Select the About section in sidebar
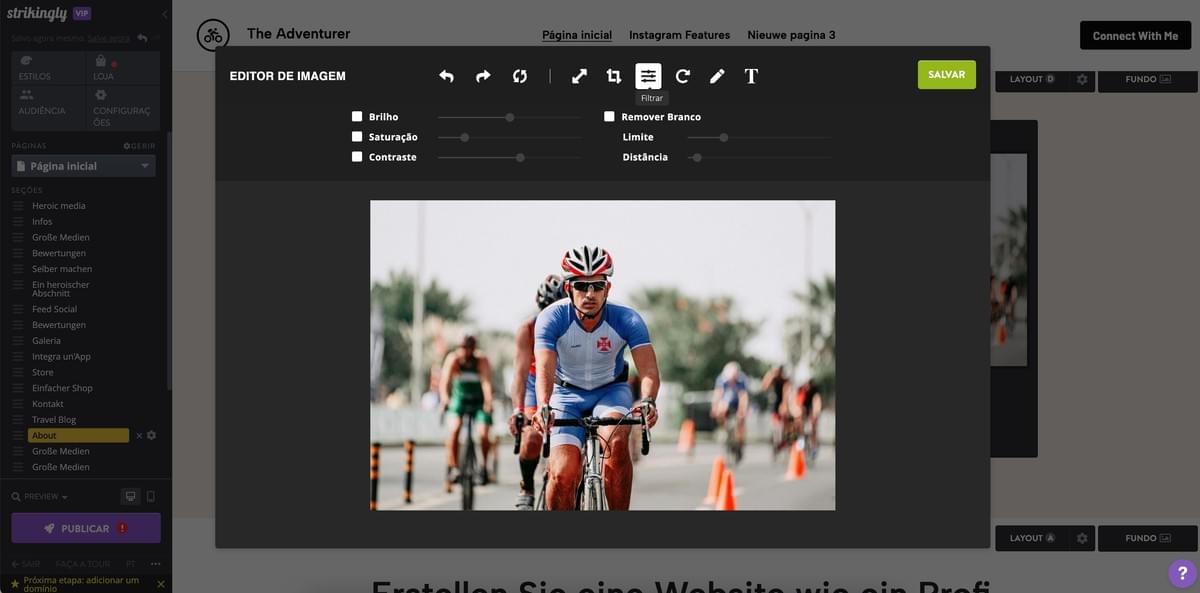1200x593 pixels. point(77,435)
